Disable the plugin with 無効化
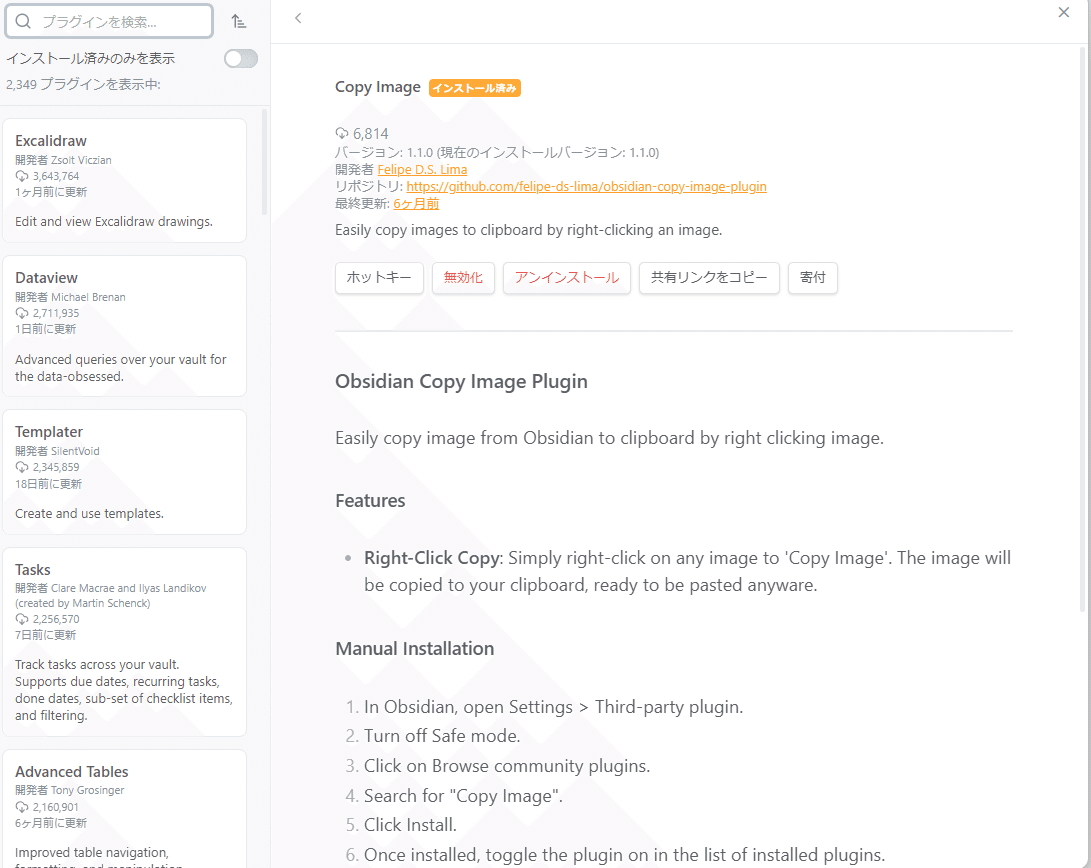The height and width of the screenshot is (868, 1091). pyautogui.click(x=463, y=278)
